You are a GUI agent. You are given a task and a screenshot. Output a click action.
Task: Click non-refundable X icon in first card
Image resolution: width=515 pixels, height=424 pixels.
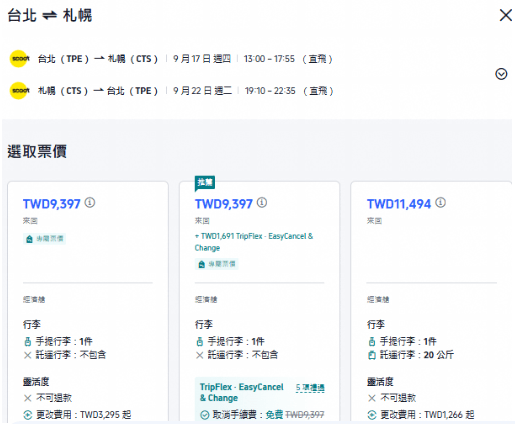(x=28, y=398)
